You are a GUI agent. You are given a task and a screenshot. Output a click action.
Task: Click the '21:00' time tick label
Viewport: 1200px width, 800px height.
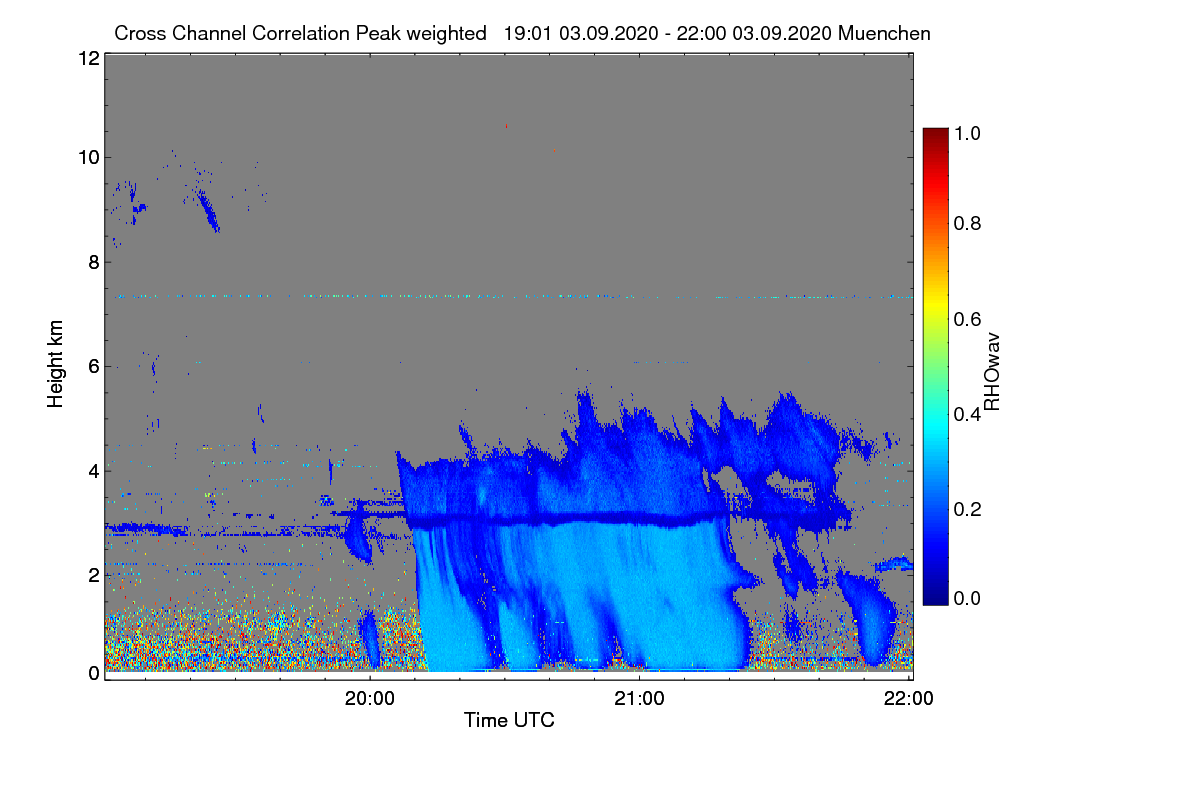(x=639, y=697)
